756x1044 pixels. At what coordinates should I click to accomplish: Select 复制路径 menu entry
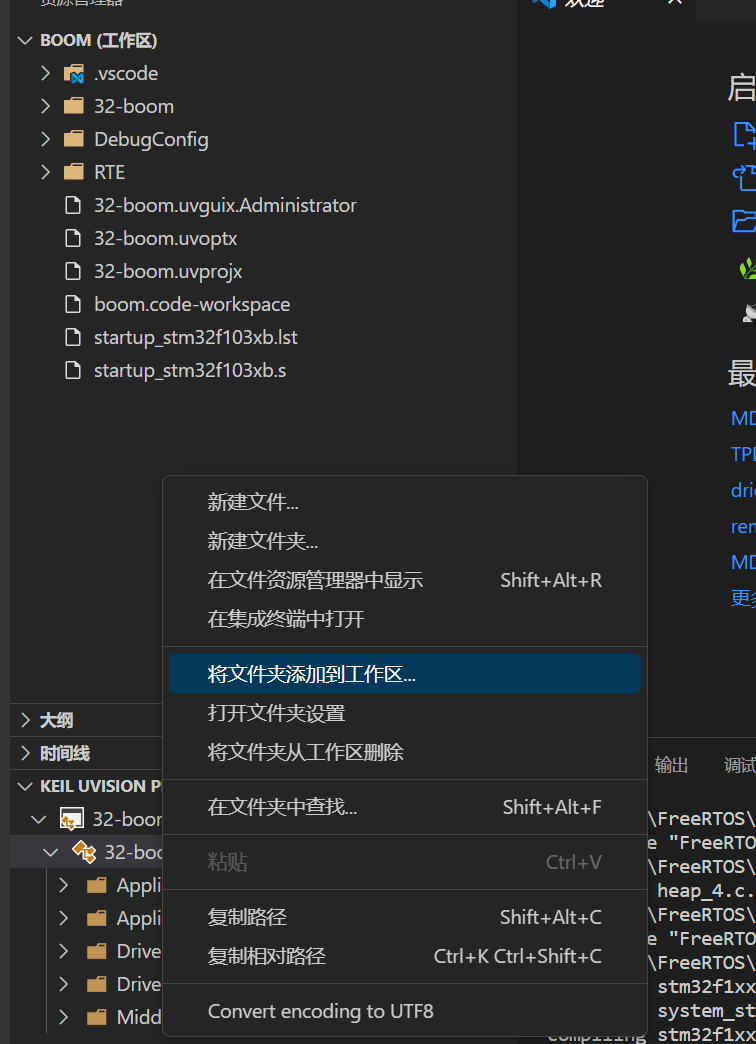404,917
